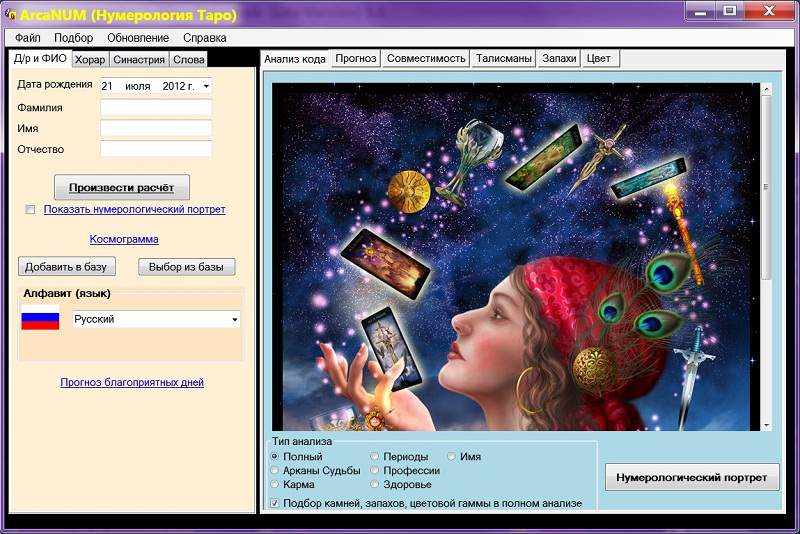Open the Совместимость tab
This screenshot has width=800, height=534.
click(426, 58)
